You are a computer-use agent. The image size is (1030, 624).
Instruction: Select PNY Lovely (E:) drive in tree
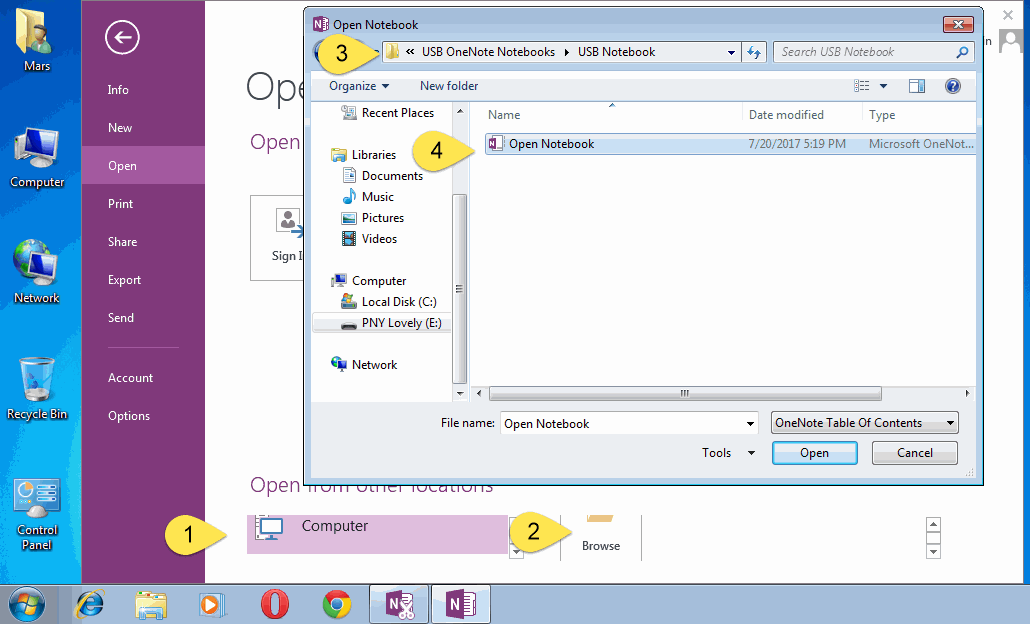(391, 323)
